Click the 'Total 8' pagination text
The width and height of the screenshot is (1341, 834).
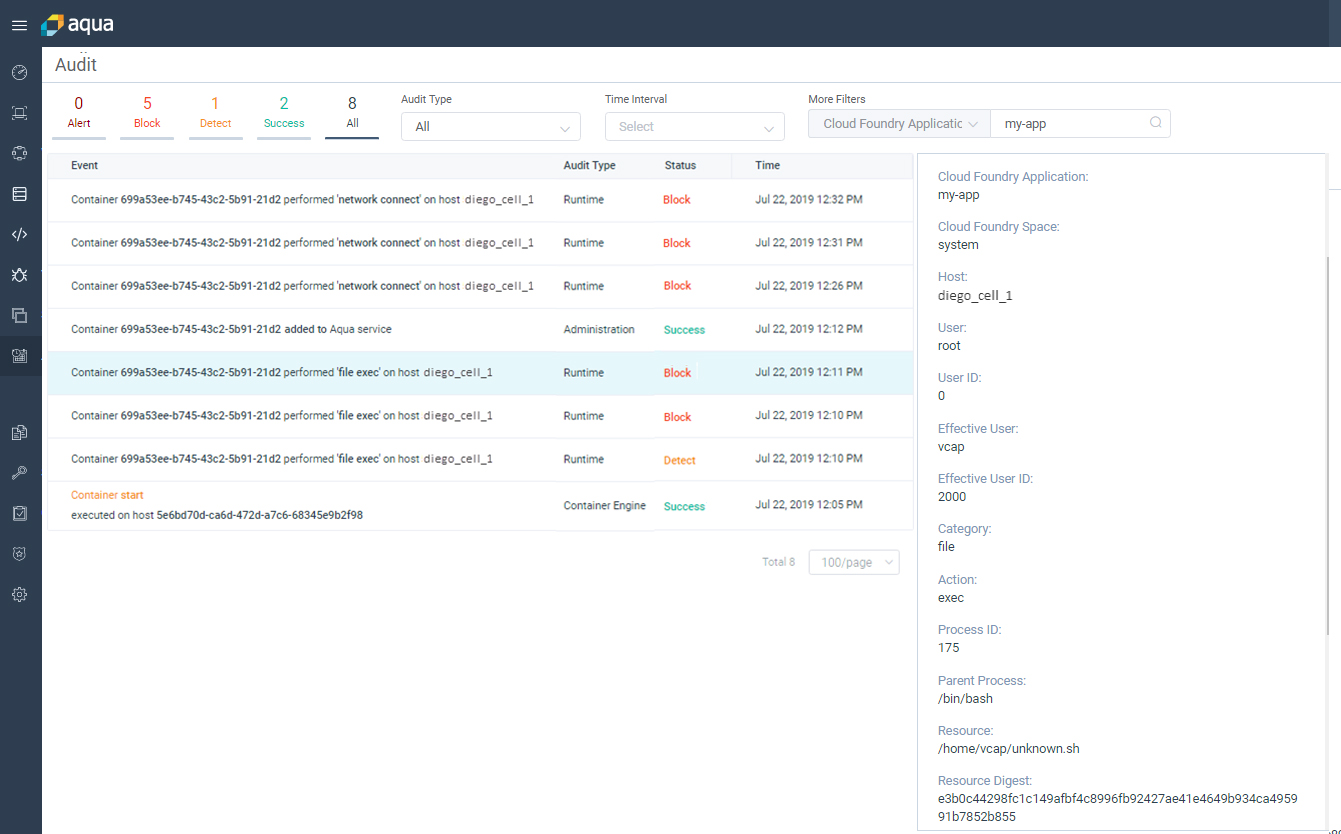778,562
